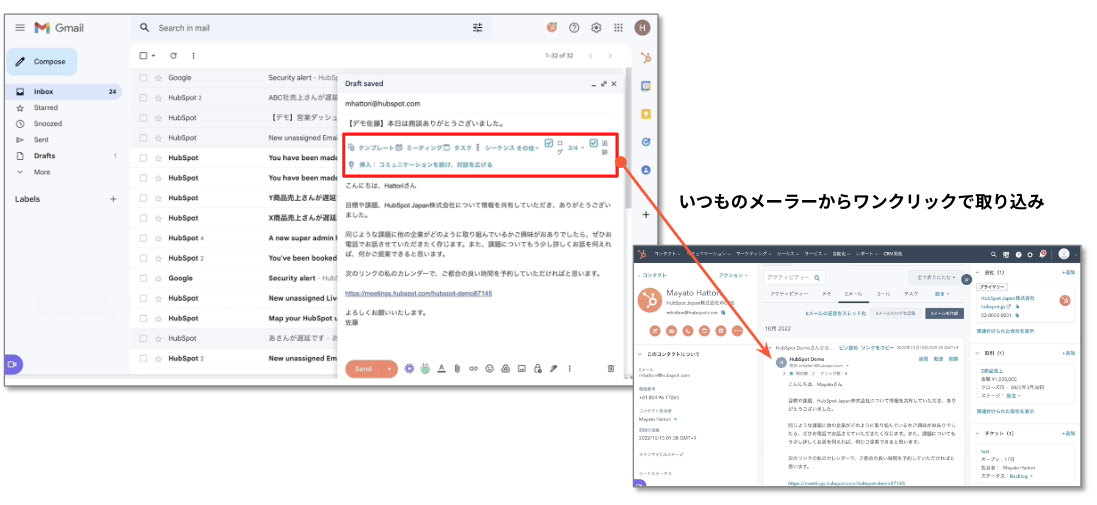
Task: Click the Send button
Action: [x=364, y=369]
